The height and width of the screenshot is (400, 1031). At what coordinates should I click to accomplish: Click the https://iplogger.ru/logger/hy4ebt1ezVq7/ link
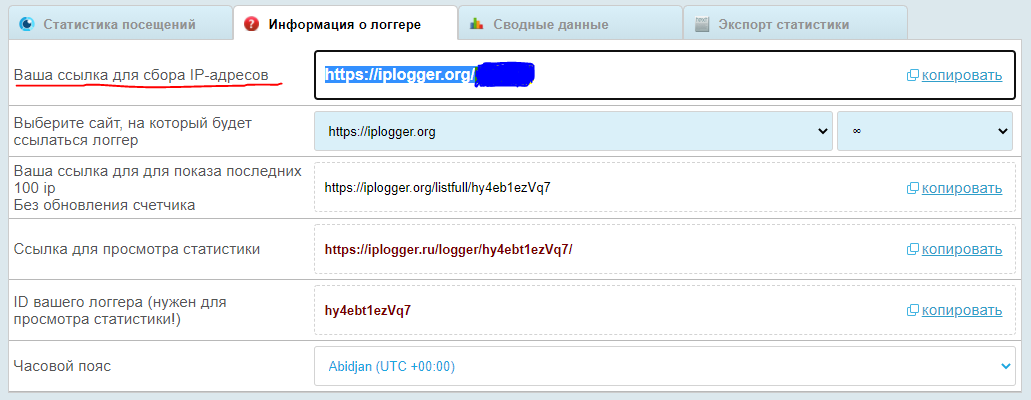448,249
